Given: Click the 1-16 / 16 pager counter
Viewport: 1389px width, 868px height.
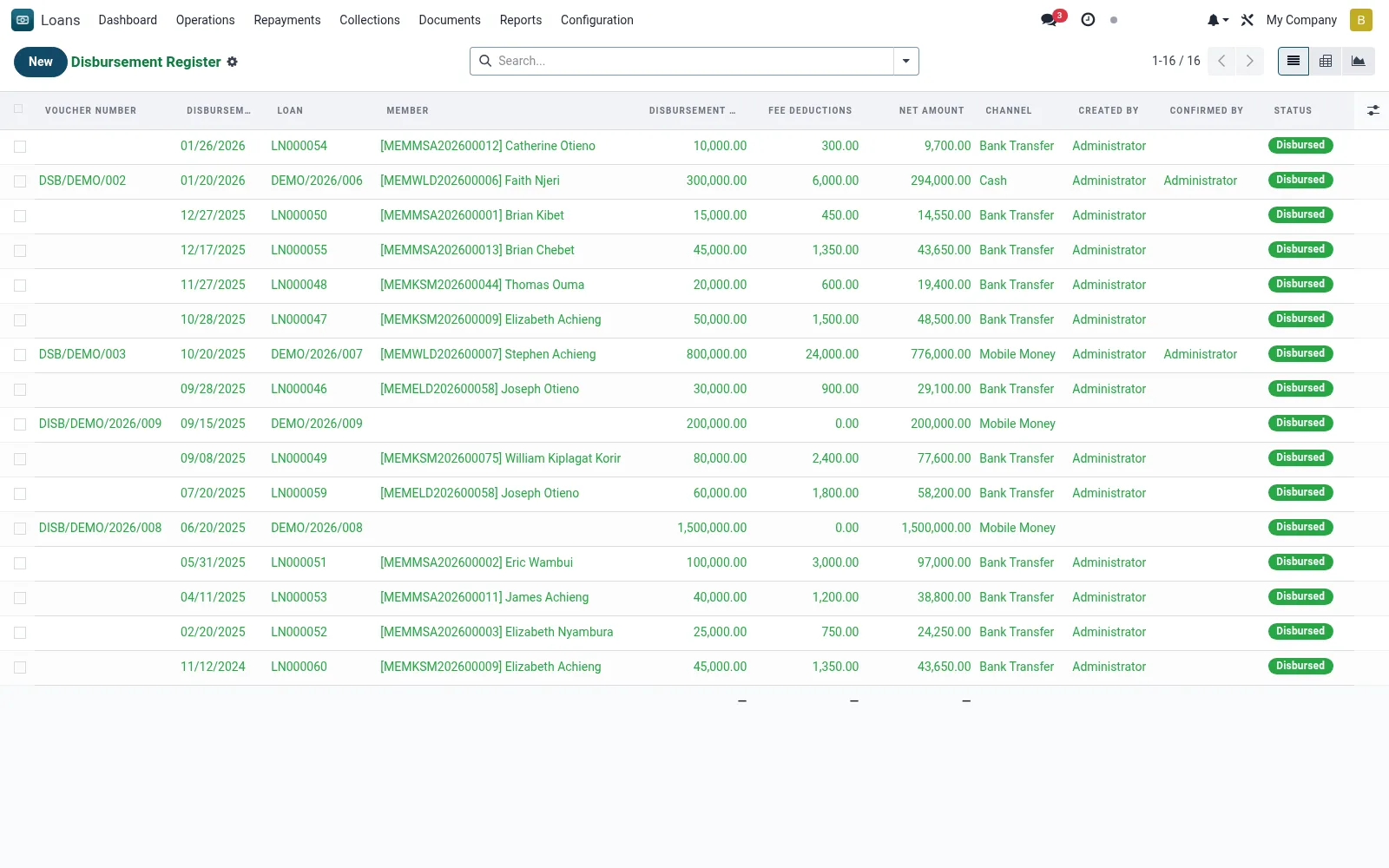Looking at the screenshot, I should [1175, 61].
